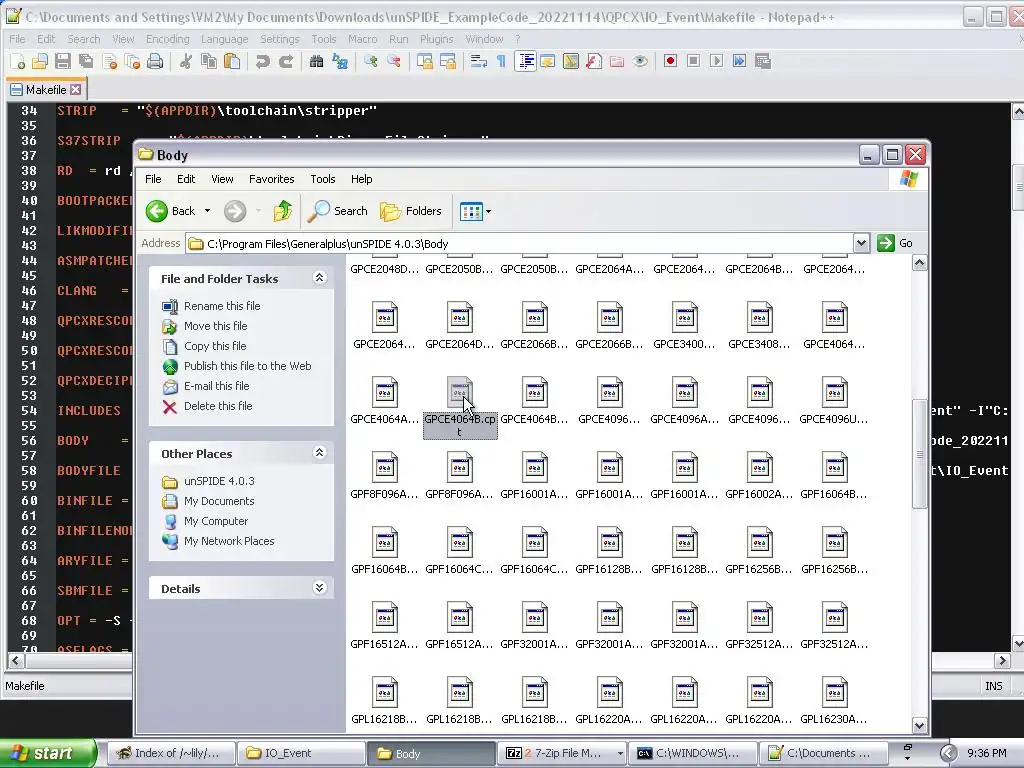Image resolution: width=1024 pixels, height=768 pixels.
Task: Zoom in using the magnifier plus icon
Action: [371, 61]
